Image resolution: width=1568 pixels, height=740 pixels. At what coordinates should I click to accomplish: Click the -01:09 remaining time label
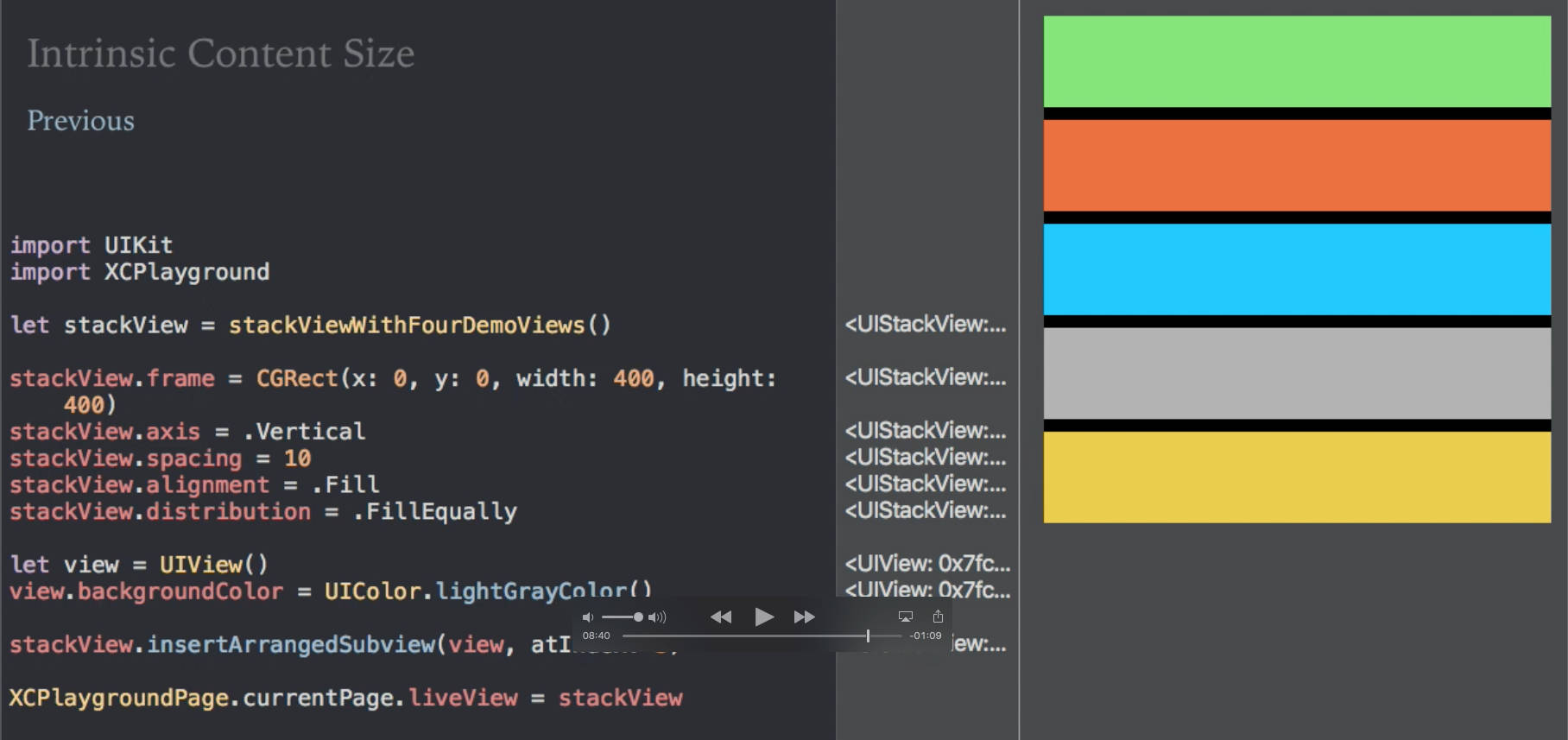(x=926, y=636)
